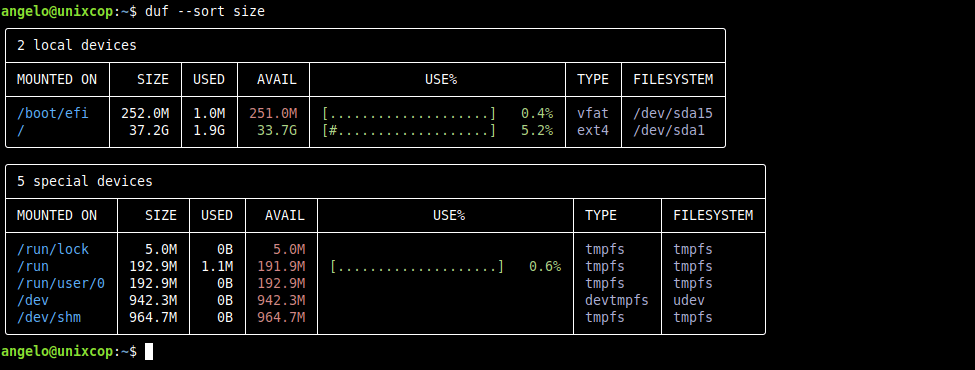Click the 964.7M value in the AVAIL column
This screenshot has height=370, width=975.
click(281, 317)
